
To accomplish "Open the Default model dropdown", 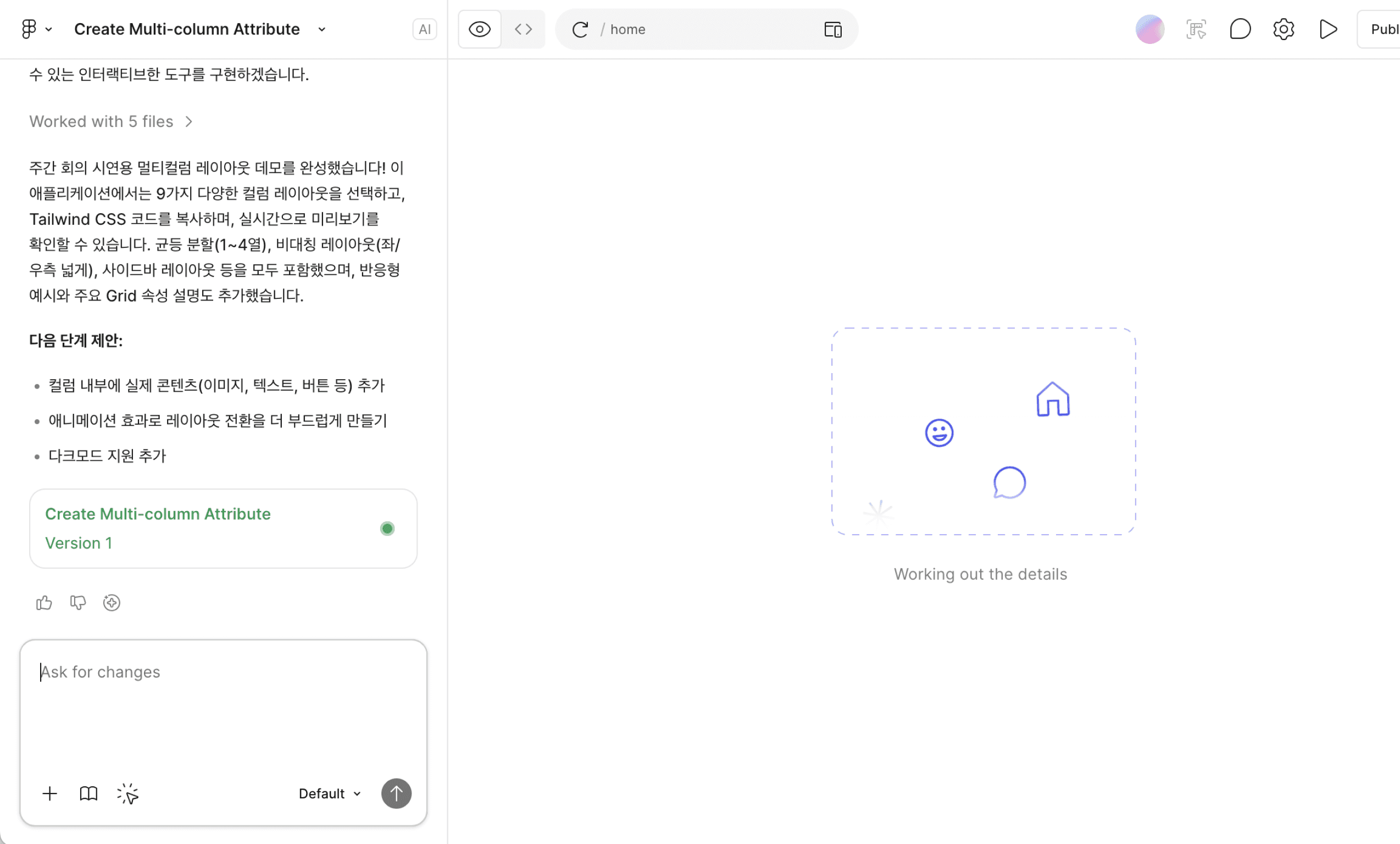I will point(330,793).
